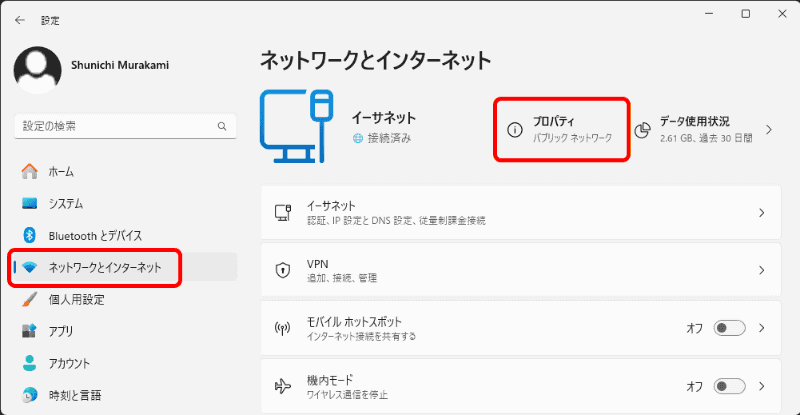This screenshot has width=800, height=415.
Task: Expand the 機内モード chevron
Action: click(762, 386)
